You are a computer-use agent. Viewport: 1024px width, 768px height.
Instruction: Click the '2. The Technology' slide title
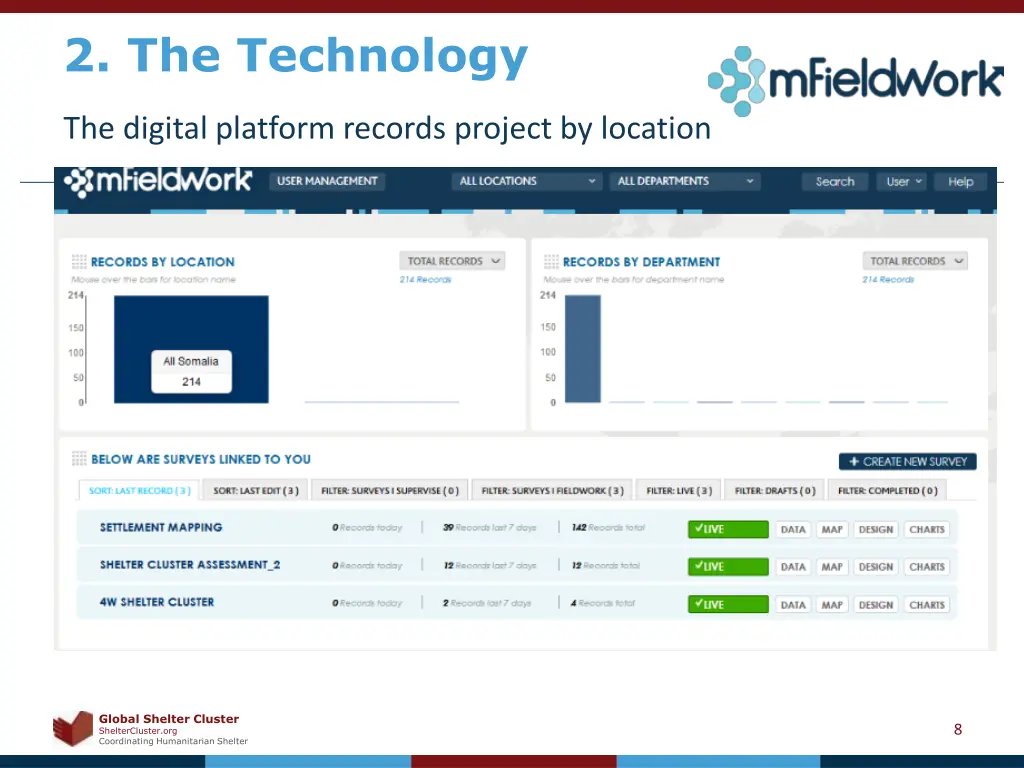[296, 56]
